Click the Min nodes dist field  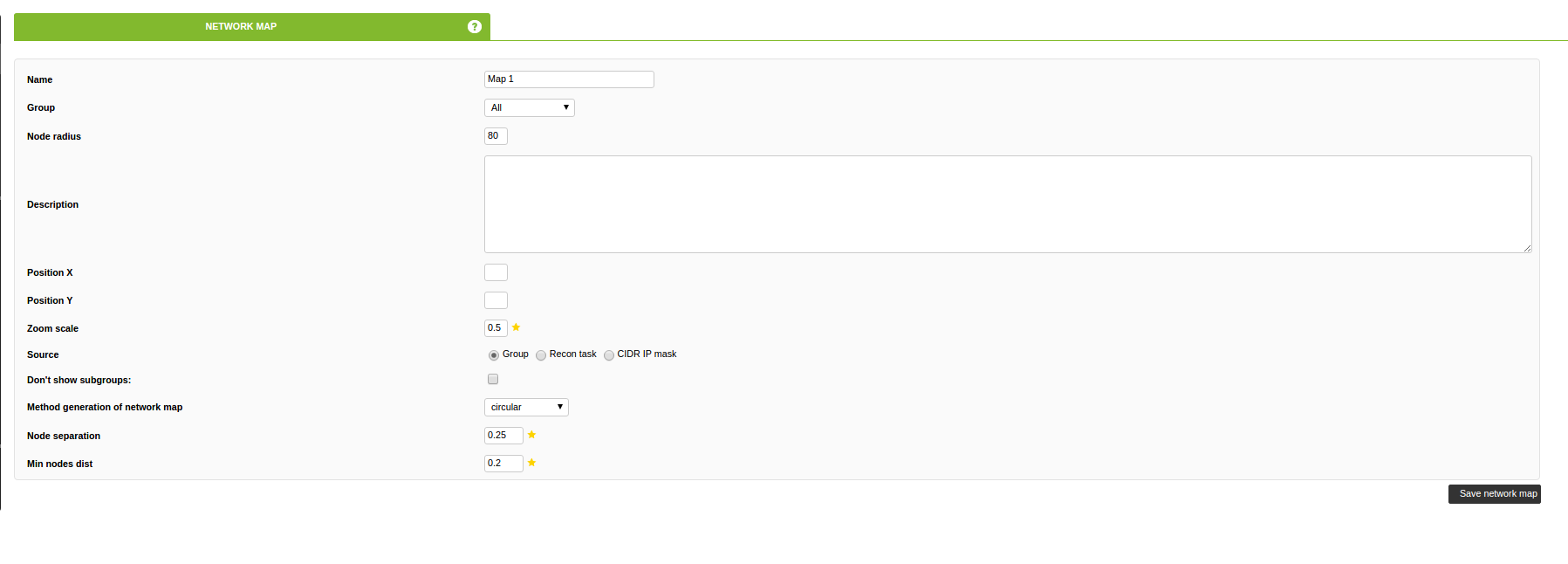click(x=503, y=464)
